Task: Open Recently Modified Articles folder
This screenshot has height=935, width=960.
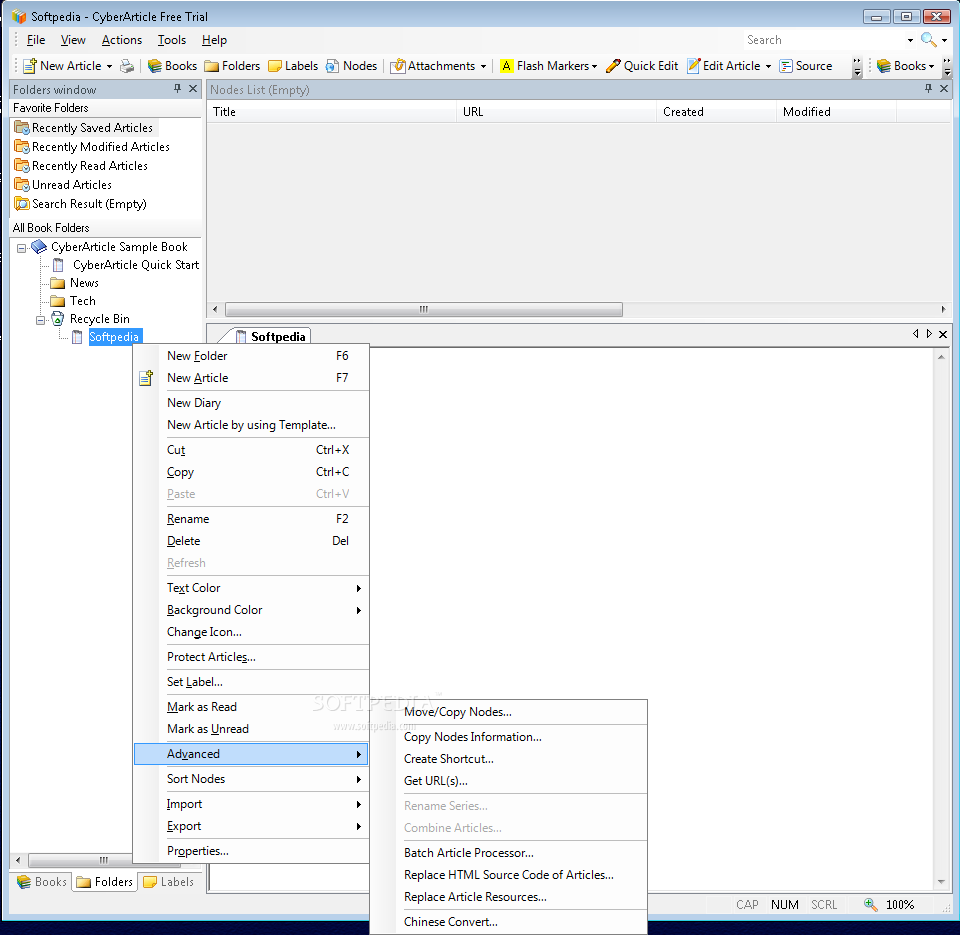Action: click(92, 146)
